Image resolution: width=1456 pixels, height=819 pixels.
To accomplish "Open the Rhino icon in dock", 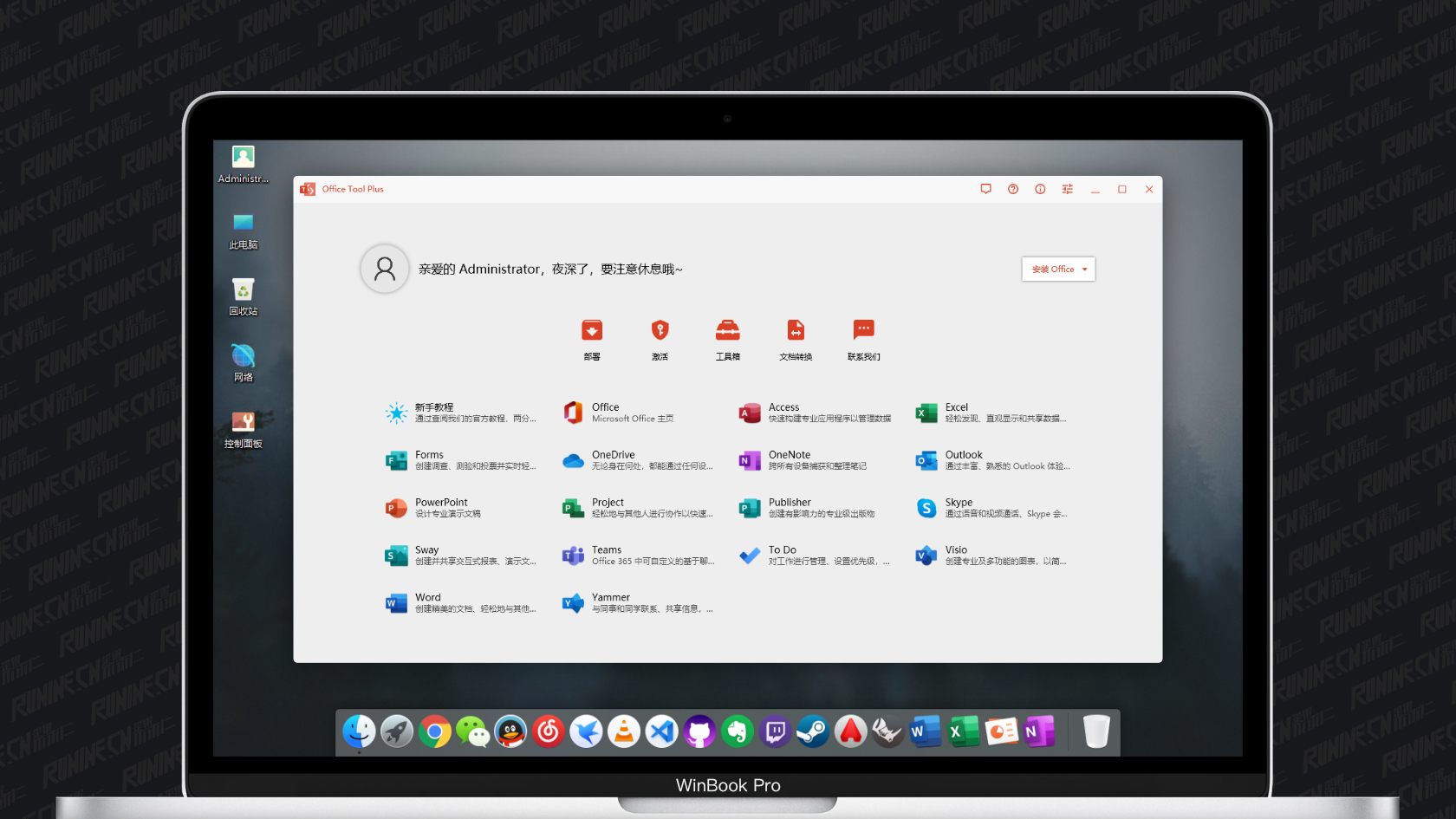I will [x=887, y=731].
